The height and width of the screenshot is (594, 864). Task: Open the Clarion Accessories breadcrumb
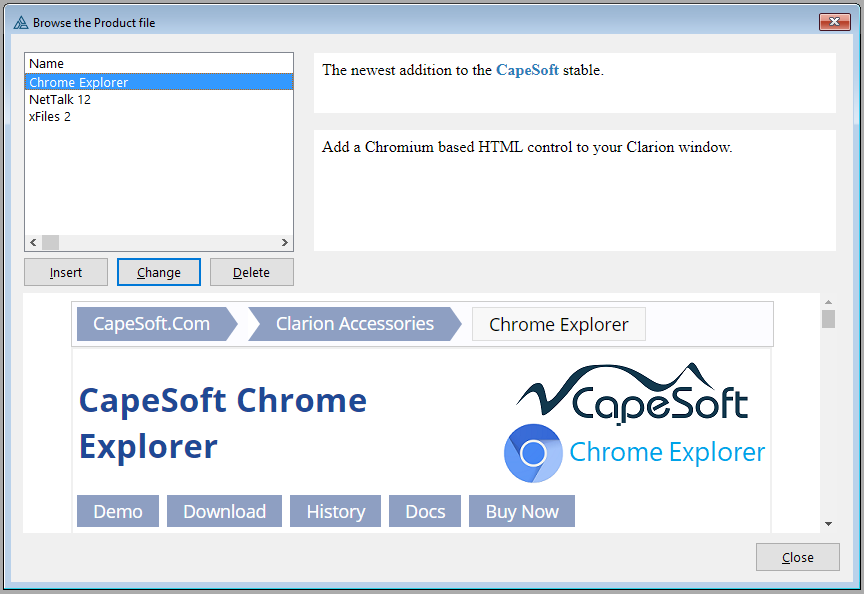354,324
